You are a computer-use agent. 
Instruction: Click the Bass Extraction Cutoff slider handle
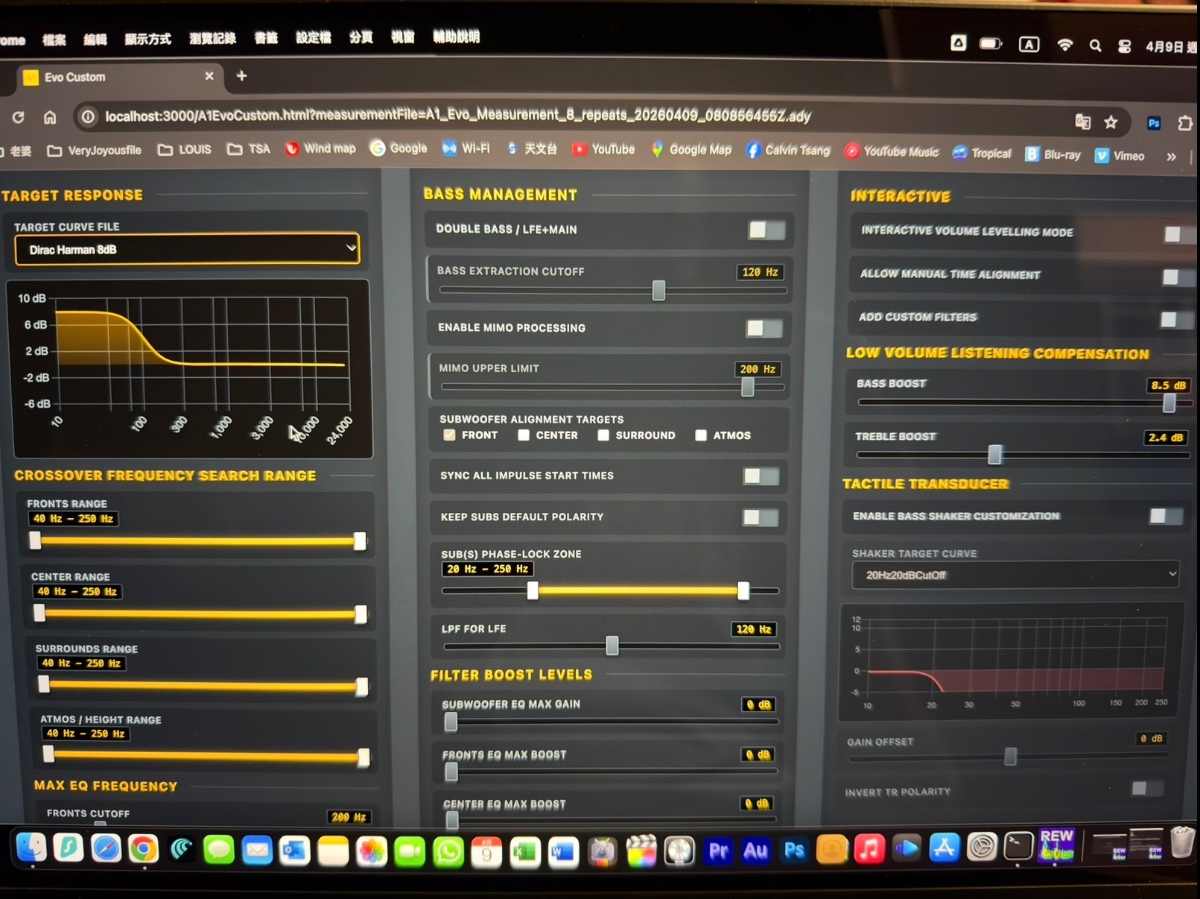click(658, 291)
